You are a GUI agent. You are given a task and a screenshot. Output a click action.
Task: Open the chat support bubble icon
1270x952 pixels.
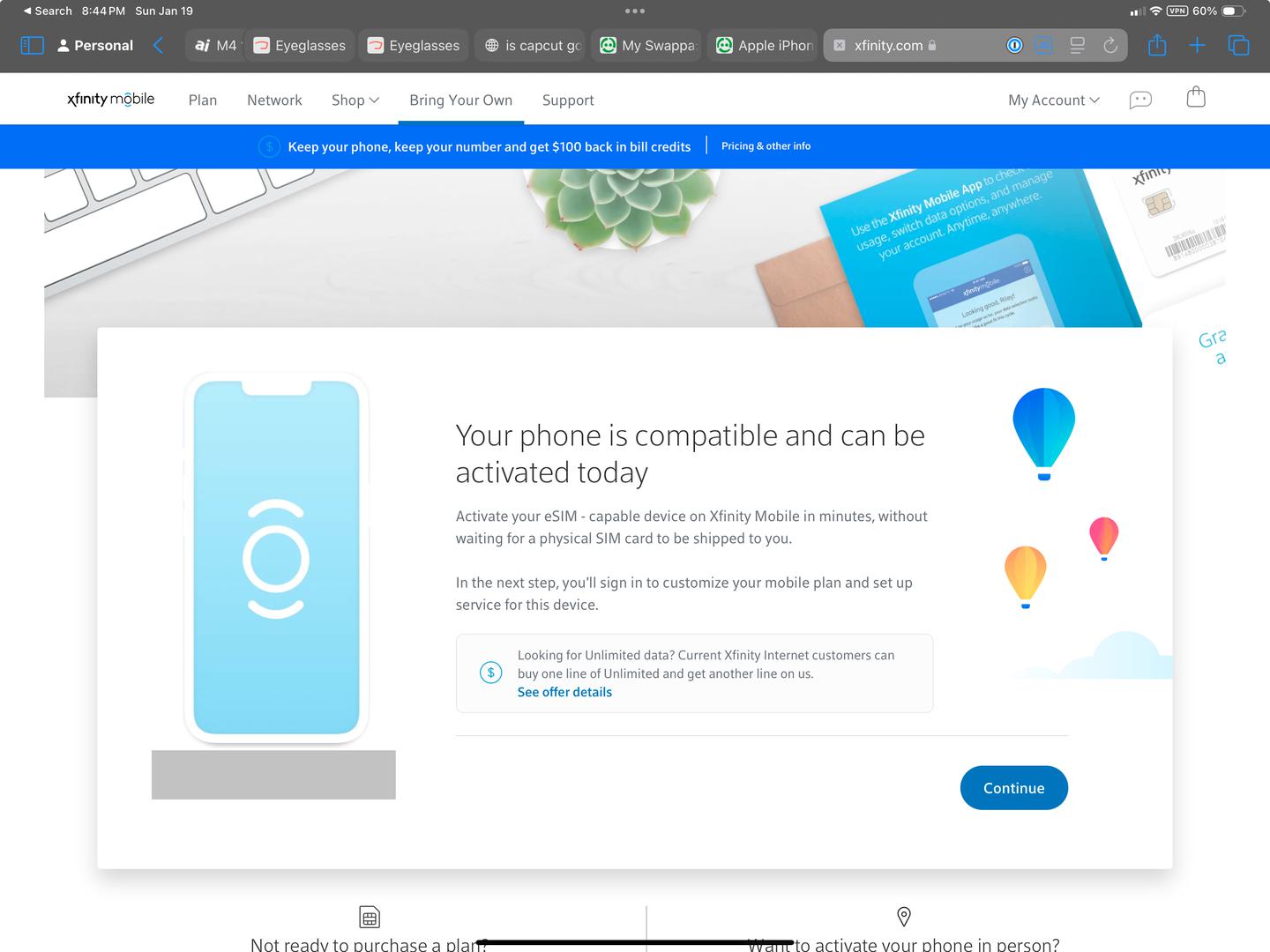[x=1140, y=100]
